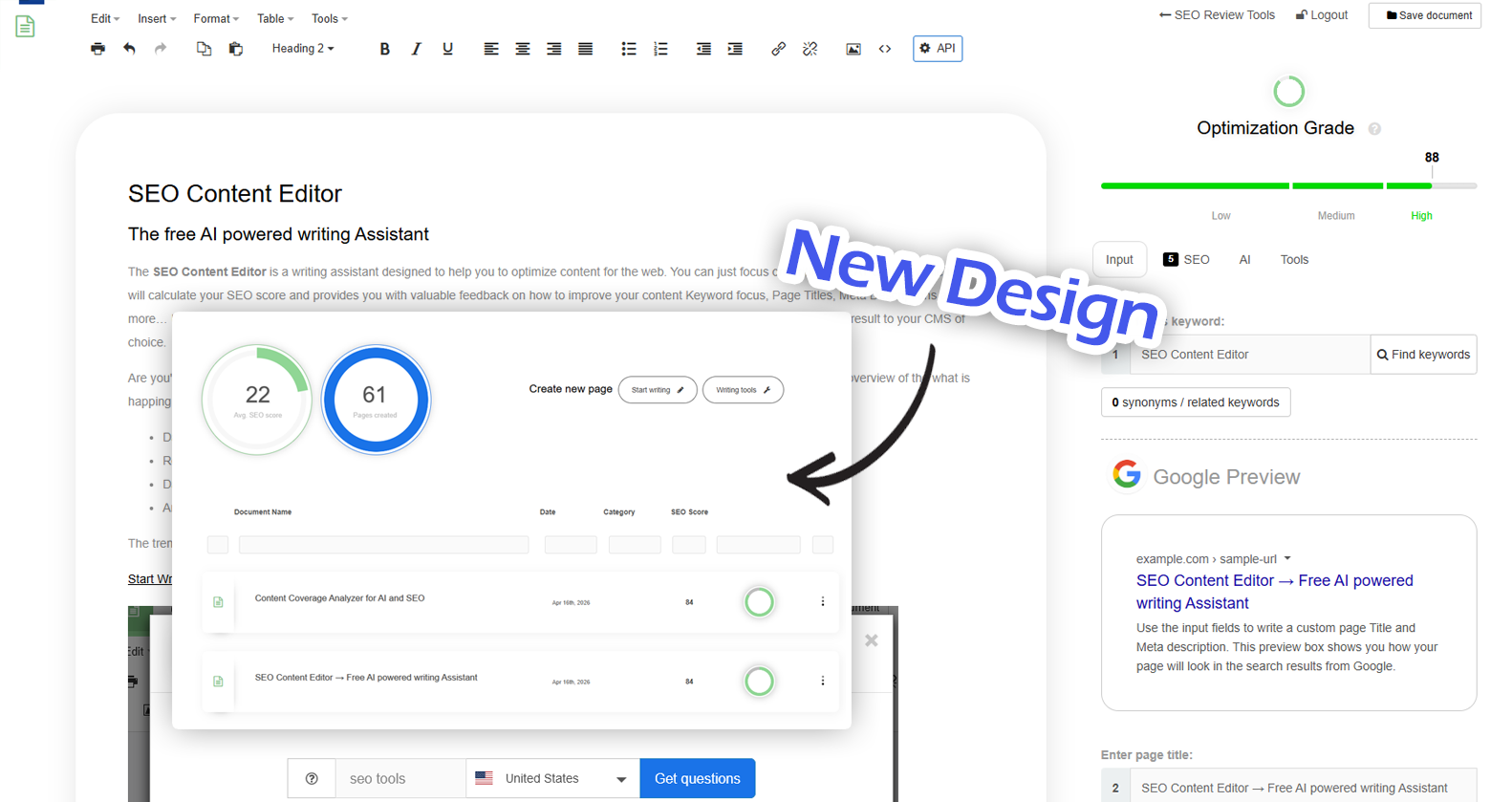Increase indent
The height and width of the screenshot is (802, 1512).
click(734, 49)
